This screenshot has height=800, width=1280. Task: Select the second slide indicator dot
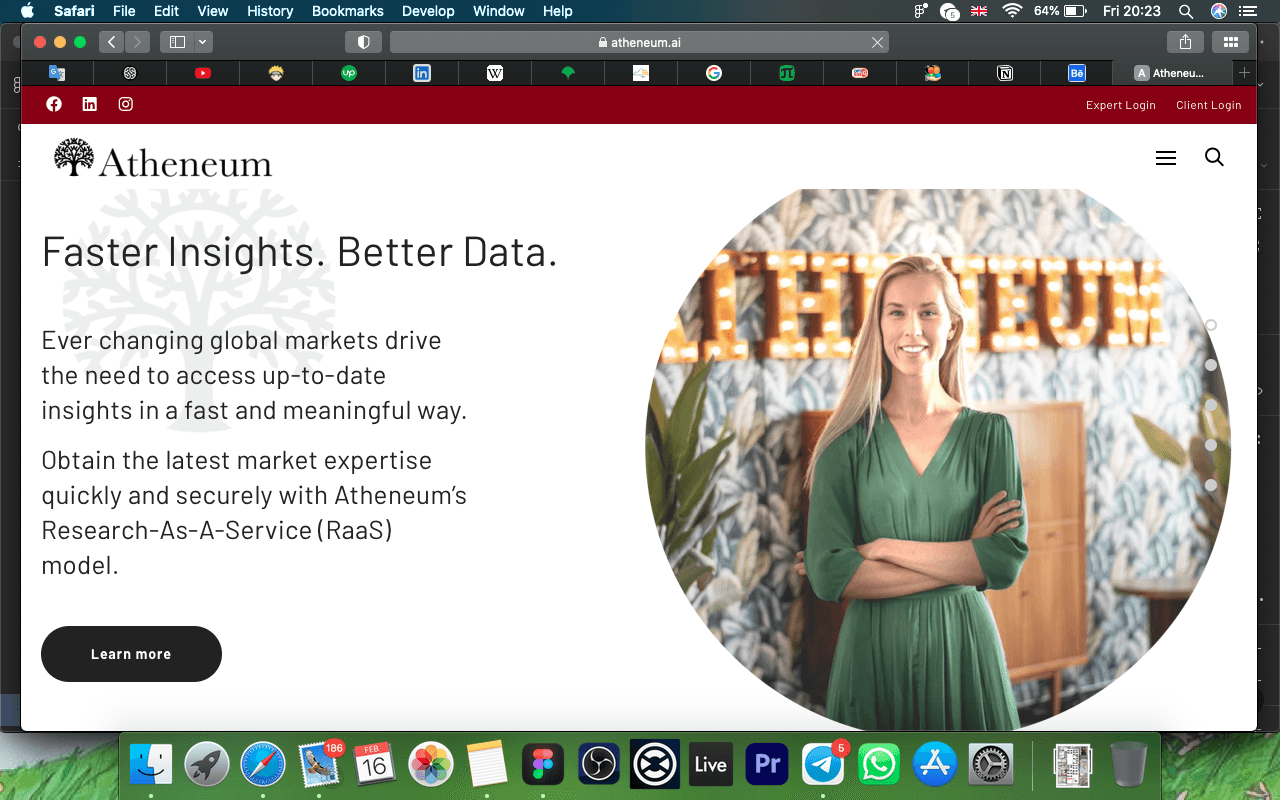pos(1211,365)
